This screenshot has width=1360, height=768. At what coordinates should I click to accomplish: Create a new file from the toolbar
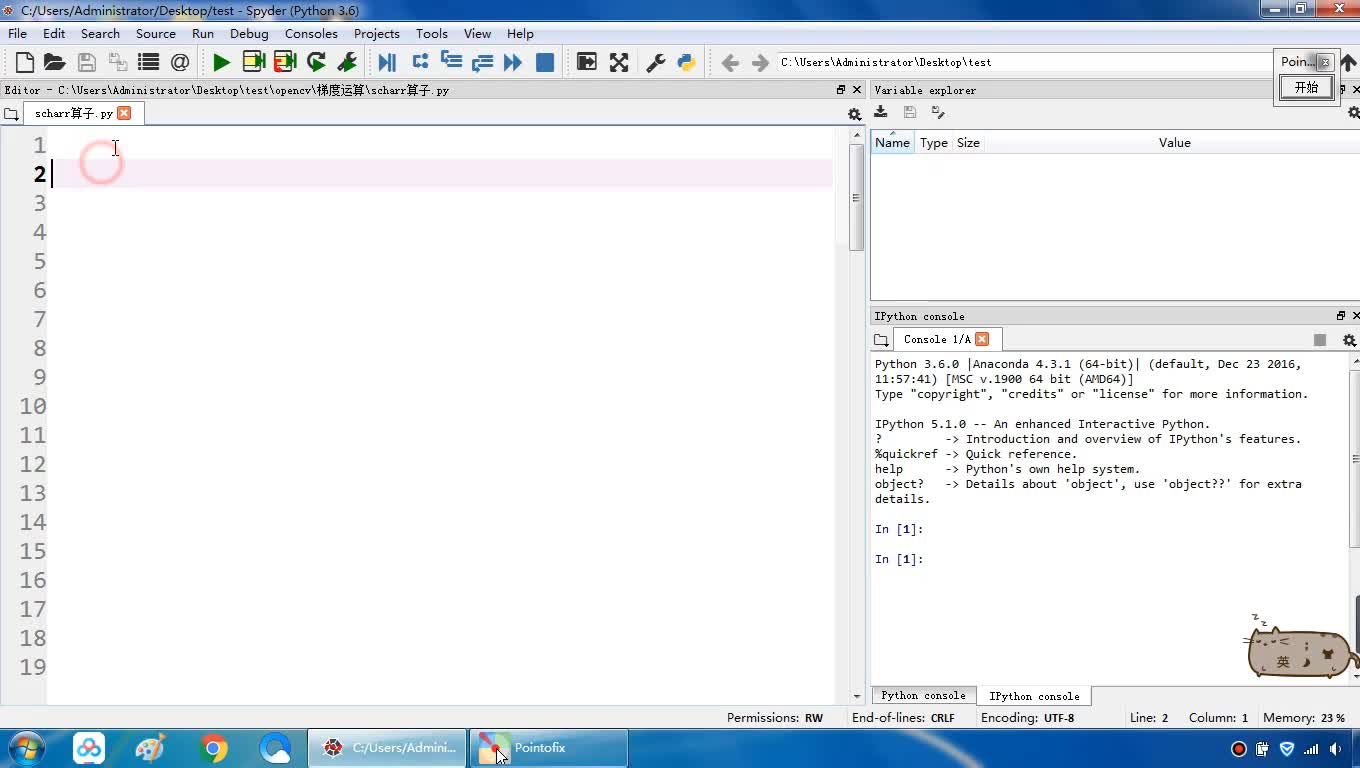click(x=25, y=62)
